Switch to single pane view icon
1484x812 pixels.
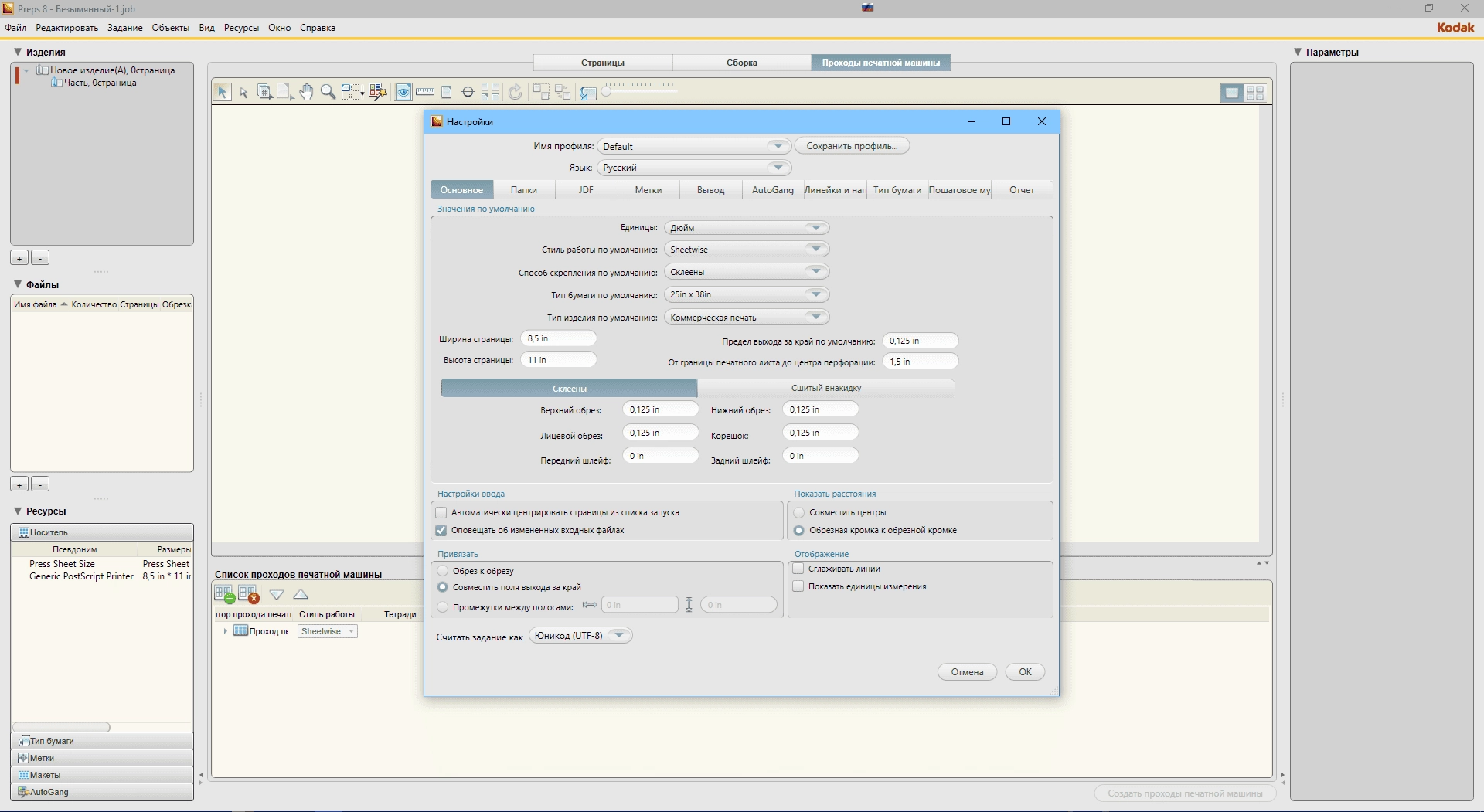(x=1232, y=93)
